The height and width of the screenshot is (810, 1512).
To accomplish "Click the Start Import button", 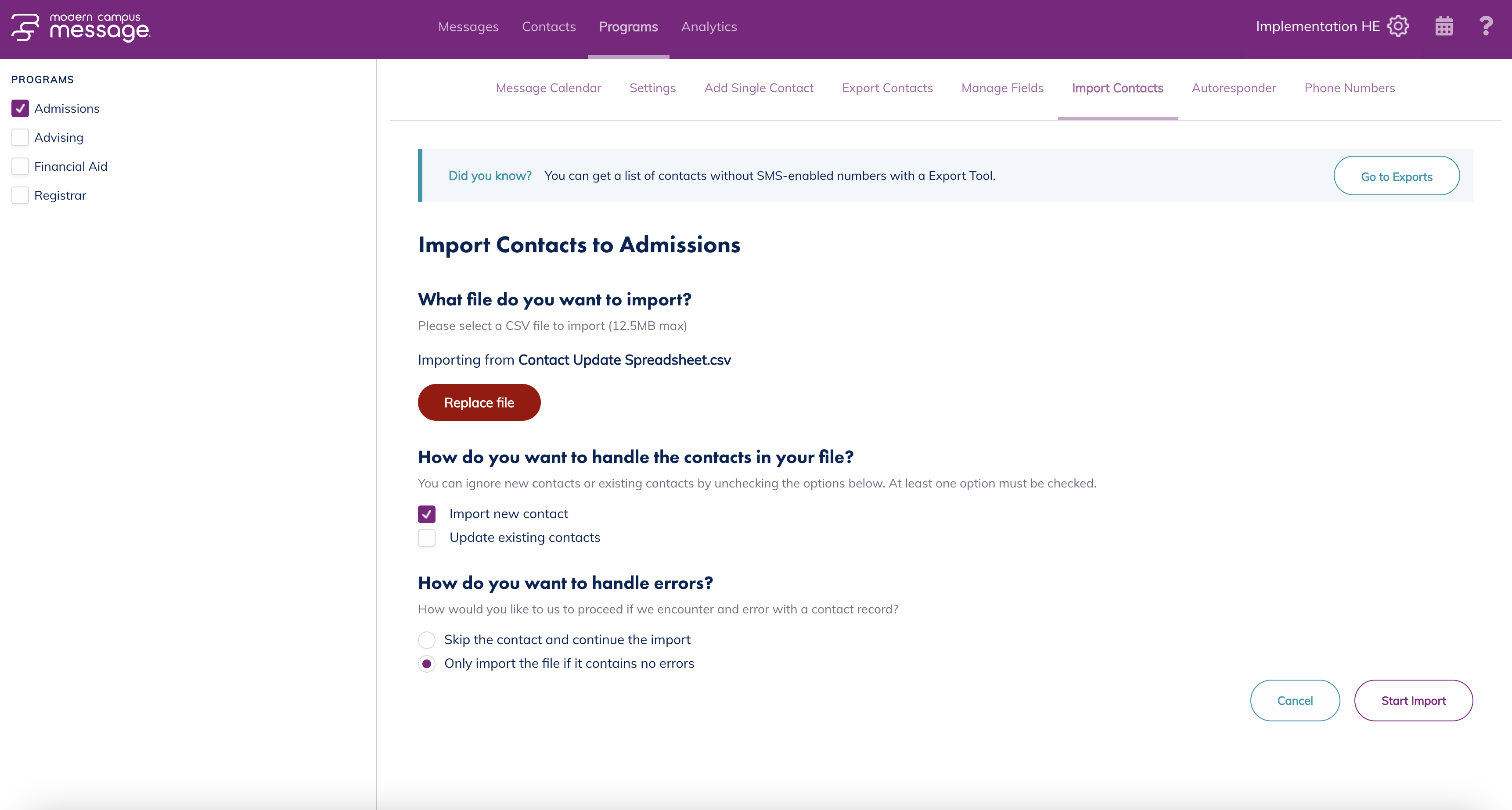I will tap(1413, 700).
